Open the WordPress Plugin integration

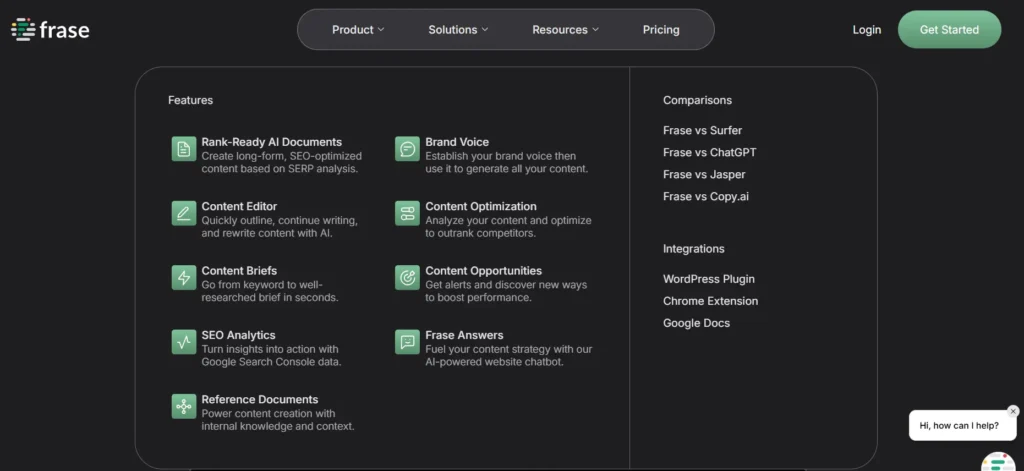(x=709, y=279)
